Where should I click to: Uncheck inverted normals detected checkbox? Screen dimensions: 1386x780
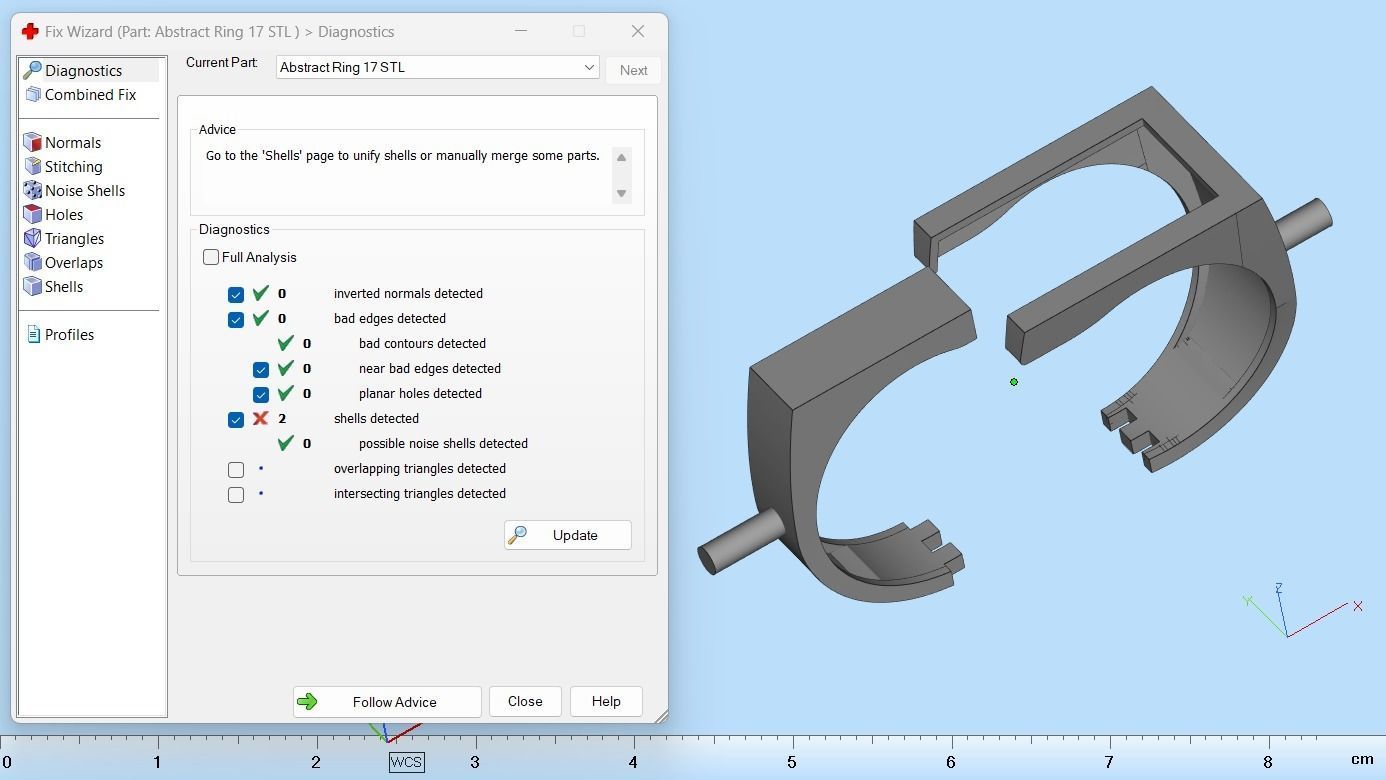236,294
